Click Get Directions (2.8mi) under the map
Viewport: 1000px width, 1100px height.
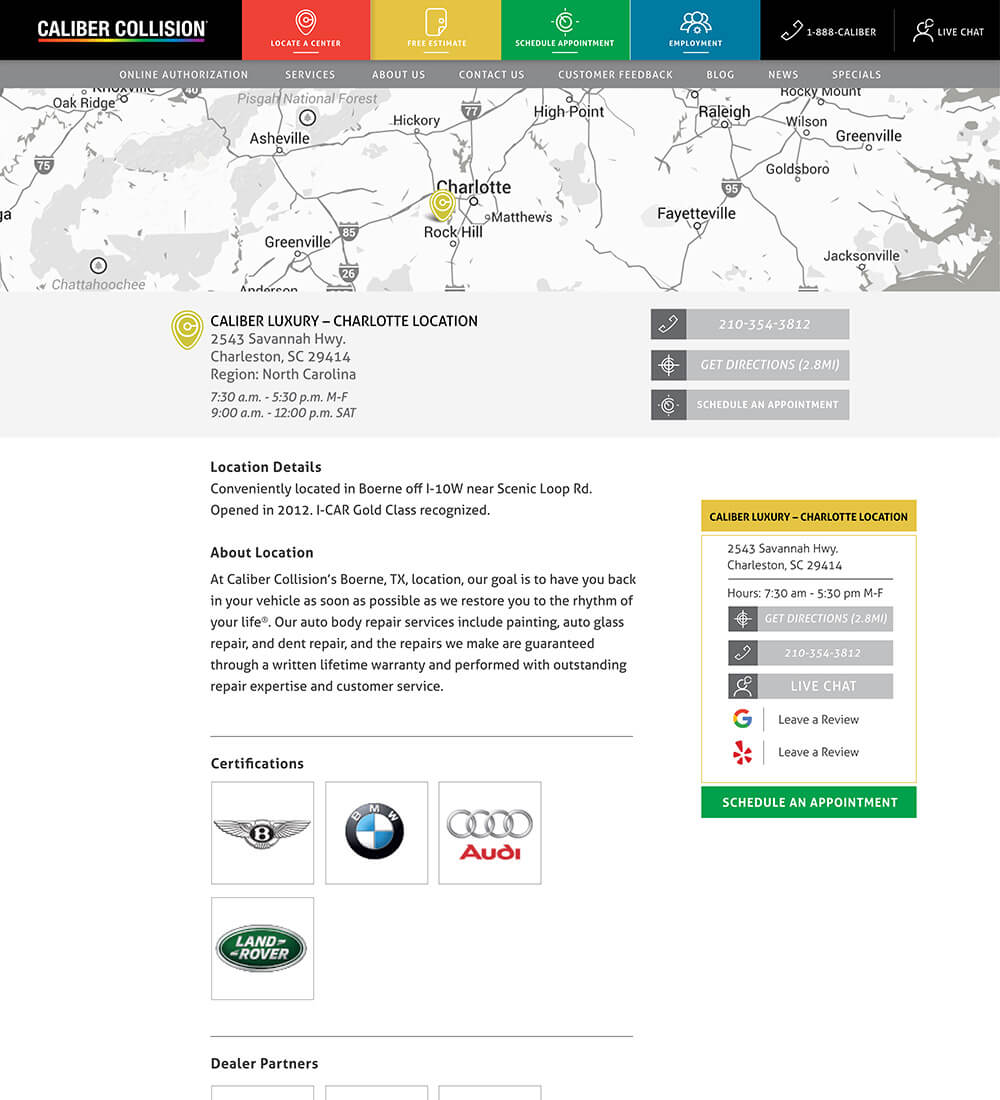pos(750,365)
